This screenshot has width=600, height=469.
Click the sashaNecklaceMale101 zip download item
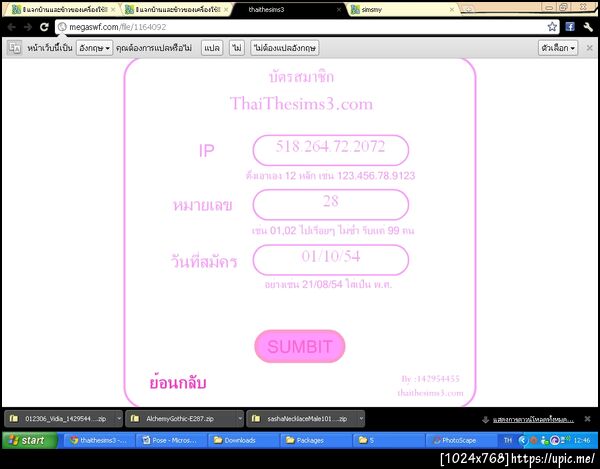[302, 419]
